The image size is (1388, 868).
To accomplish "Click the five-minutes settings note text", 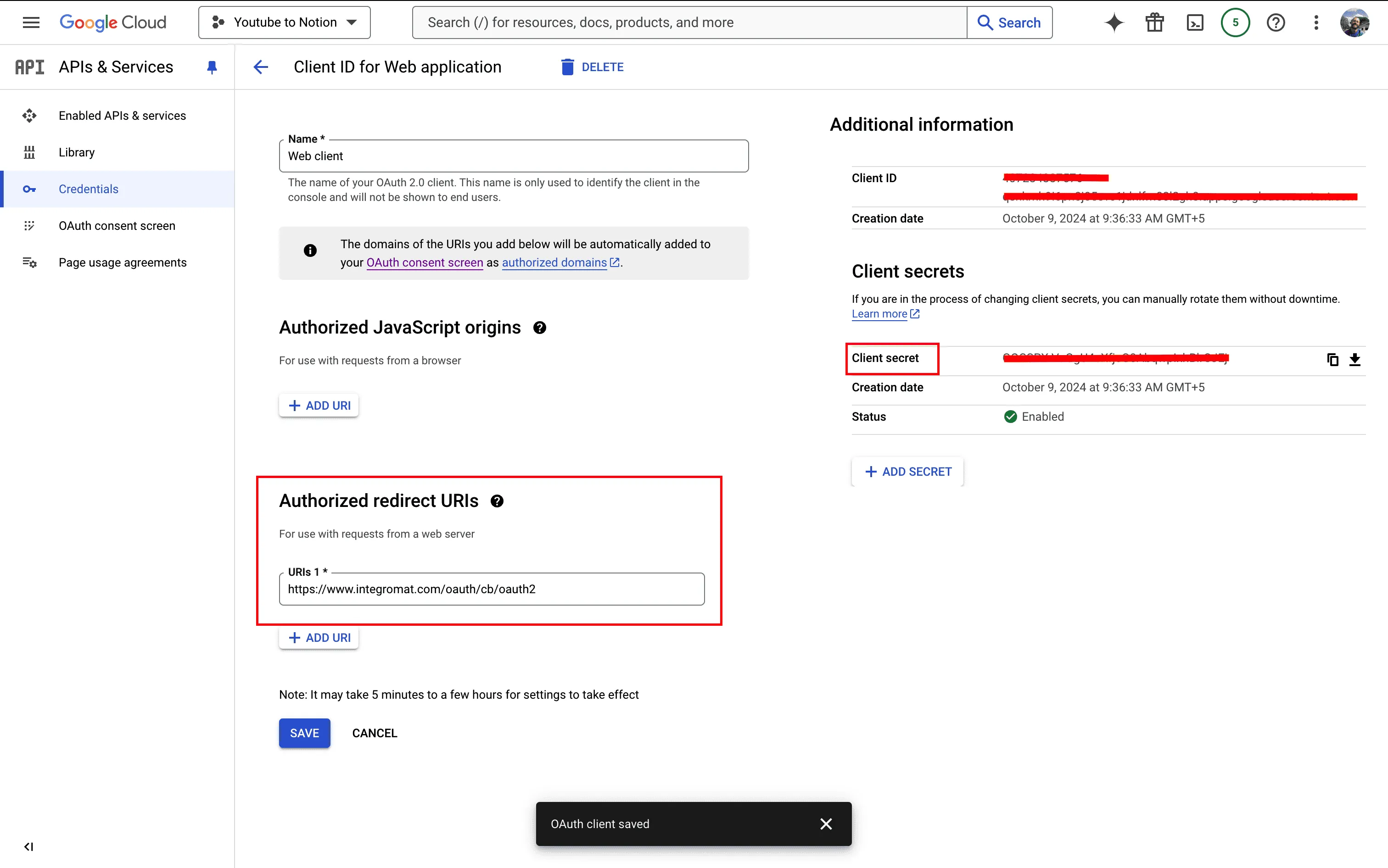I will (x=458, y=695).
